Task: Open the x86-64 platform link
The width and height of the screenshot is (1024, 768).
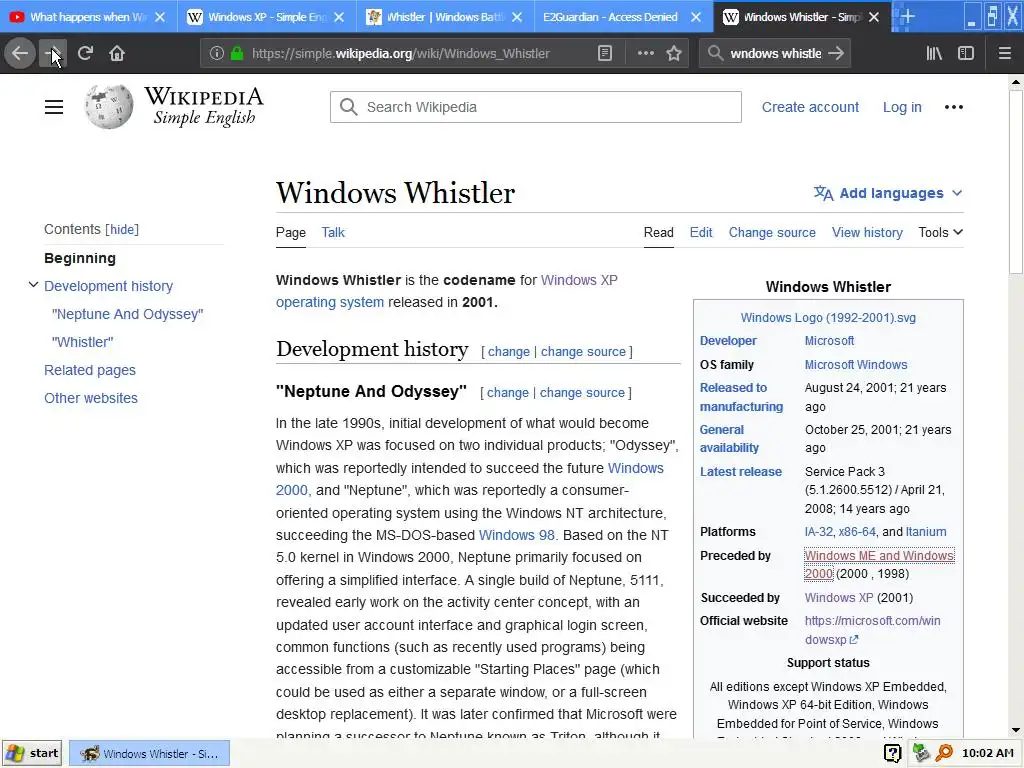Action: pyautogui.click(x=857, y=532)
